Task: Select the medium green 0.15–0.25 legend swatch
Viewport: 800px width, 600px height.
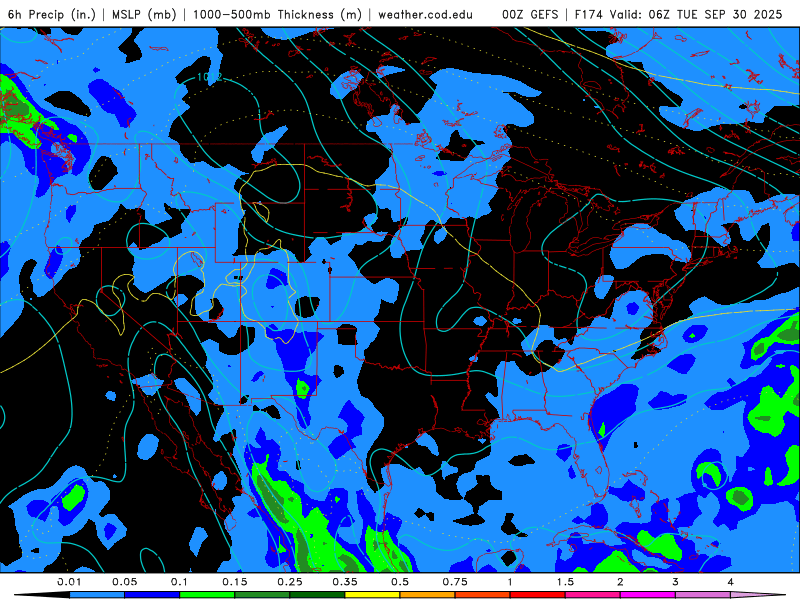Action: pos(262,595)
